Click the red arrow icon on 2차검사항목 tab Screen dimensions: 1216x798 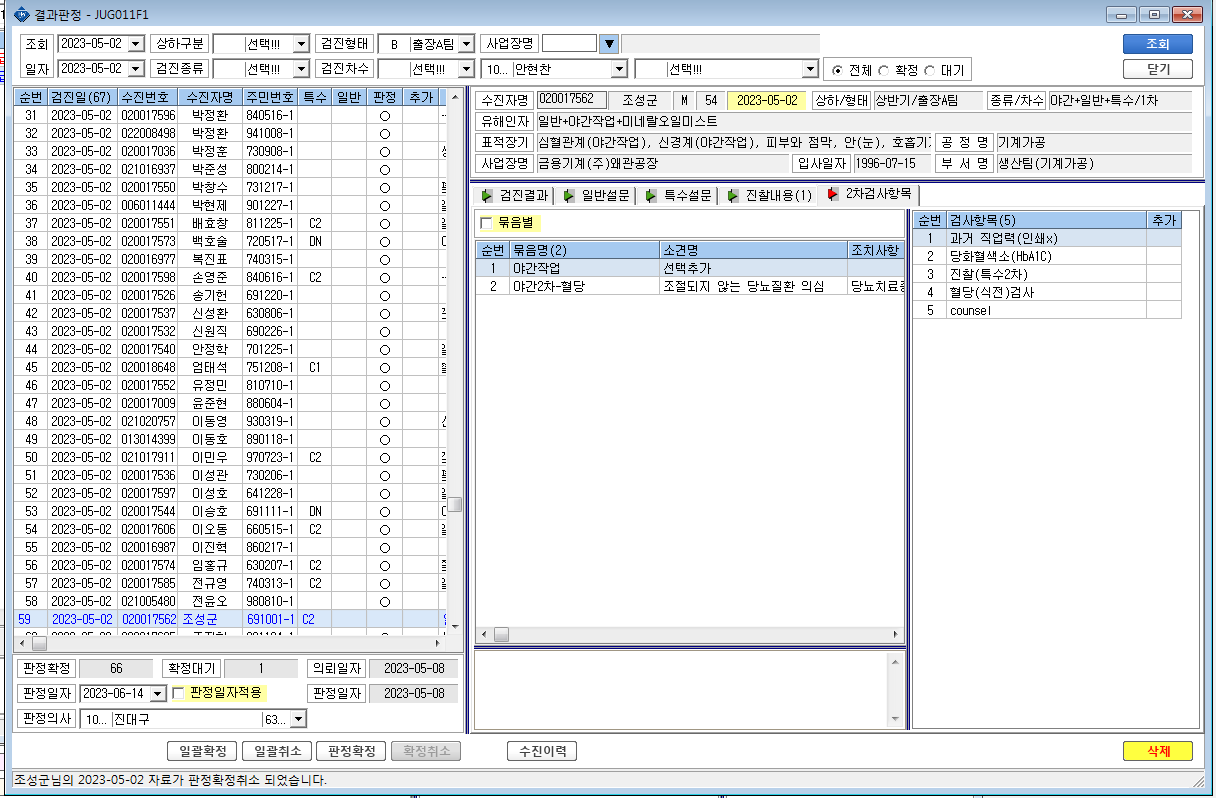[x=832, y=195]
